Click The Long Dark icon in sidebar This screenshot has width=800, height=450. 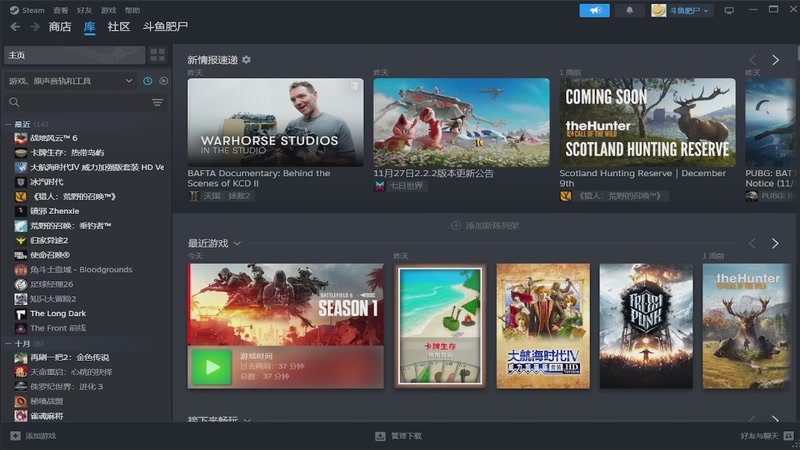pyautogui.click(x=20, y=313)
